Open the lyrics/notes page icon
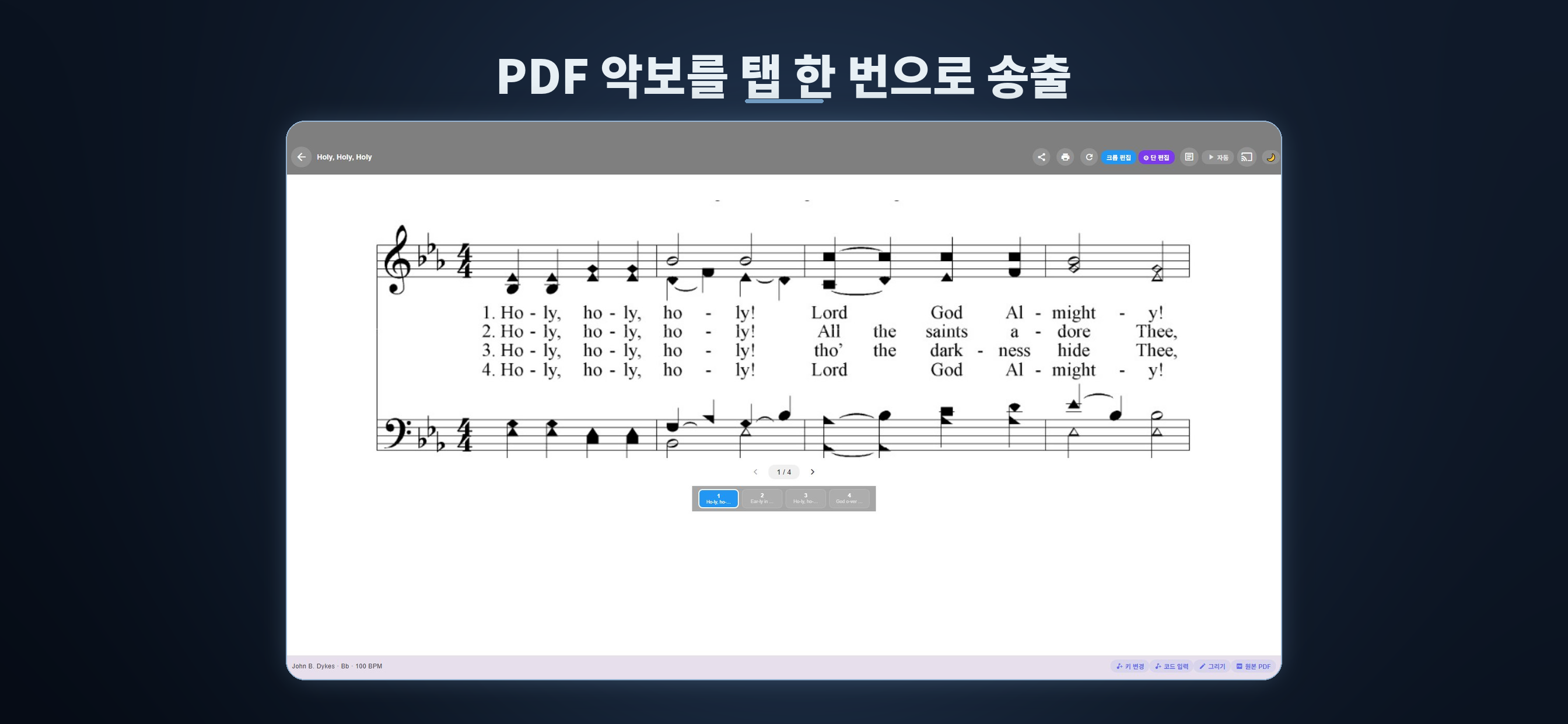1568x724 pixels. (1189, 157)
